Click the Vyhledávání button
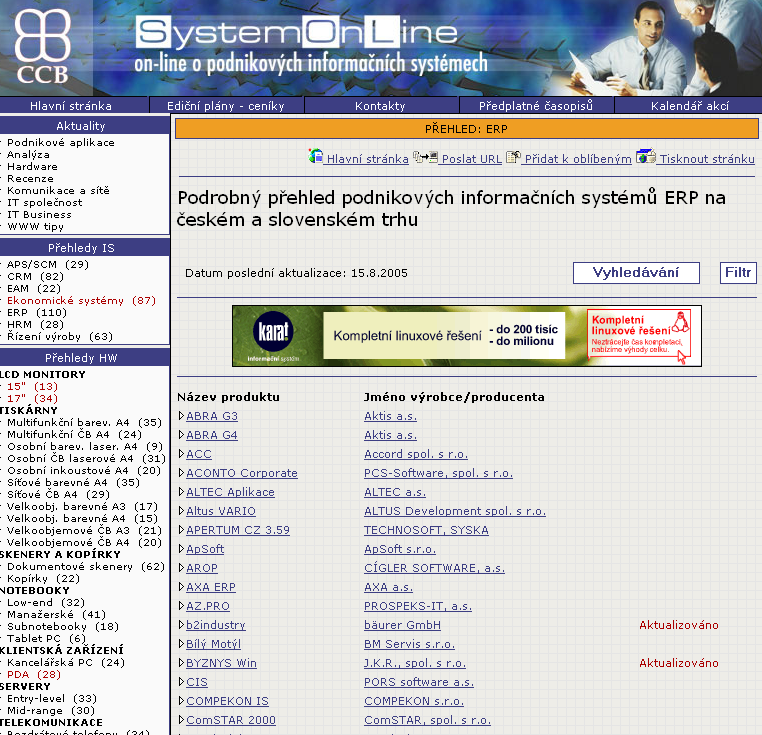762x735 pixels. click(636, 273)
